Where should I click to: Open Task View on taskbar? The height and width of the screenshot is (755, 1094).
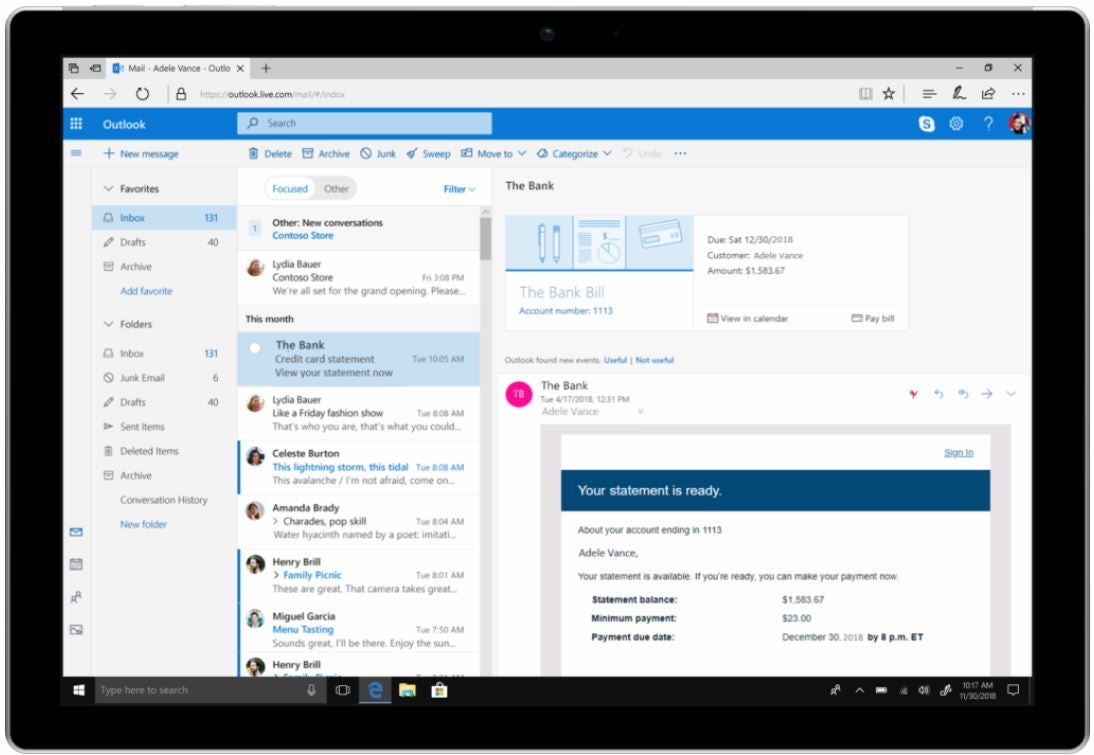(x=343, y=690)
